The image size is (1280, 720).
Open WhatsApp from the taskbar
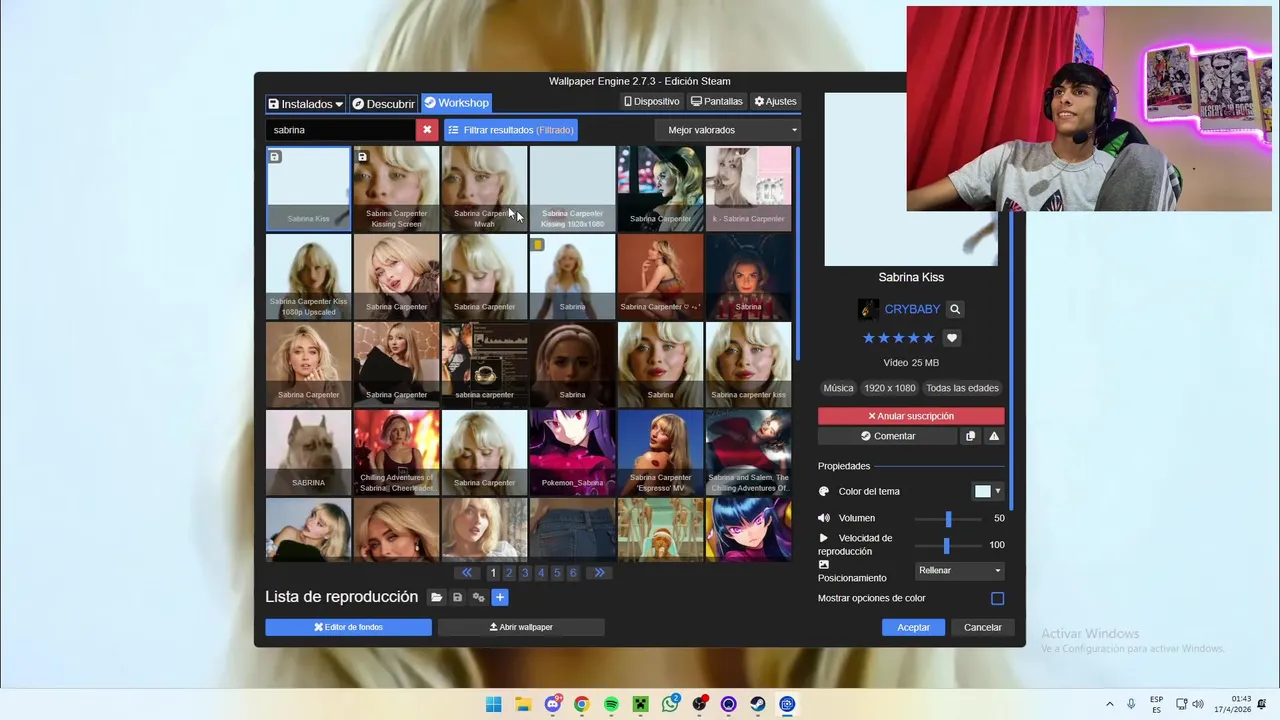click(x=670, y=704)
